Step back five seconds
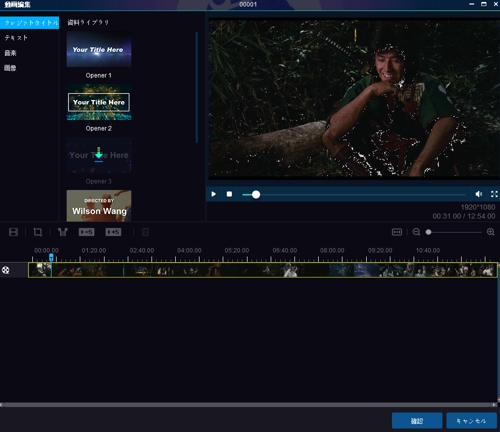 coord(87,232)
